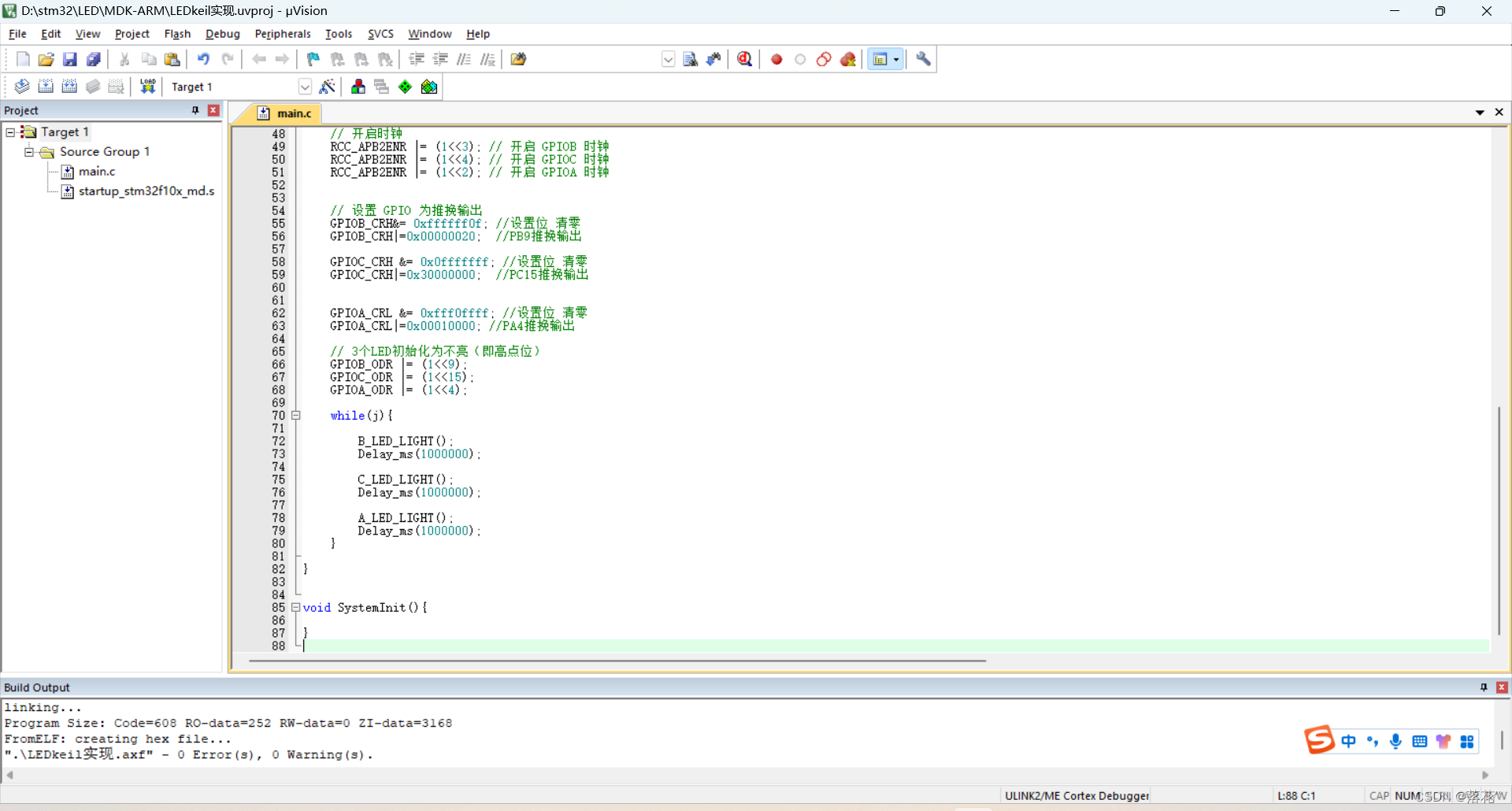
Task: Save all files
Action: pos(93,59)
